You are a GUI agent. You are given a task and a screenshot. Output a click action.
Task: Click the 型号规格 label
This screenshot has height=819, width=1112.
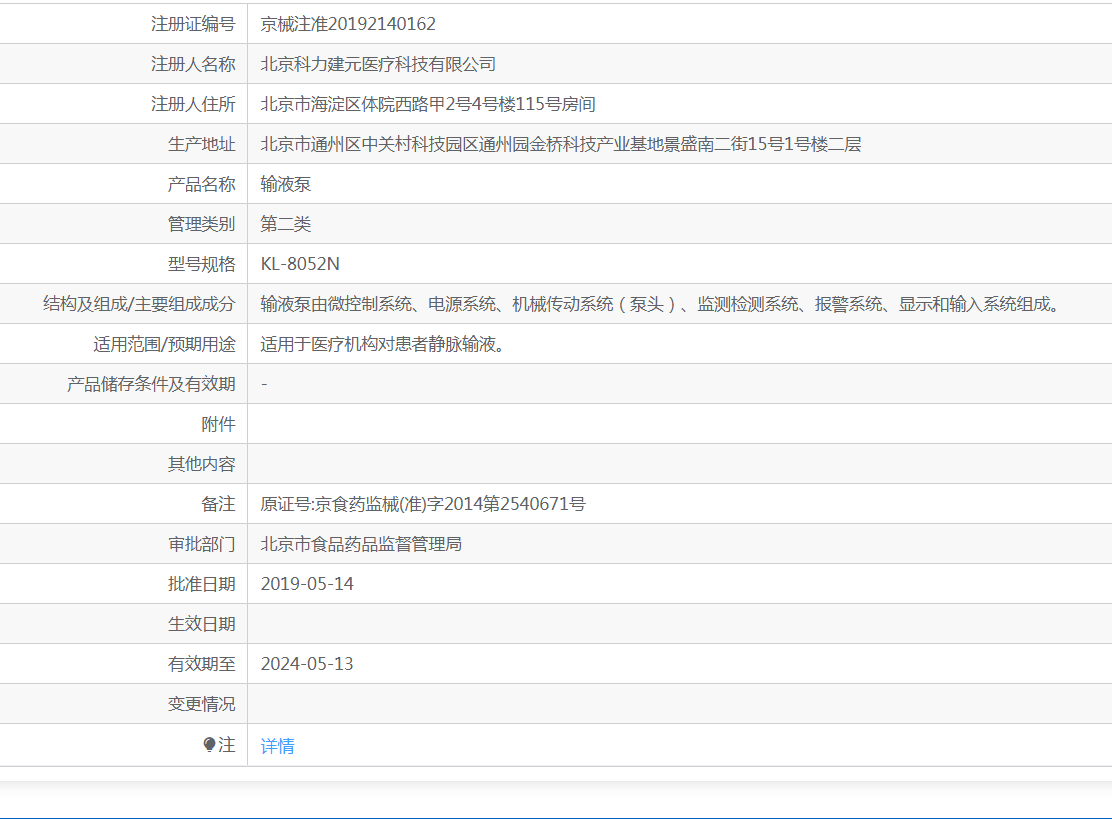[x=201, y=264]
